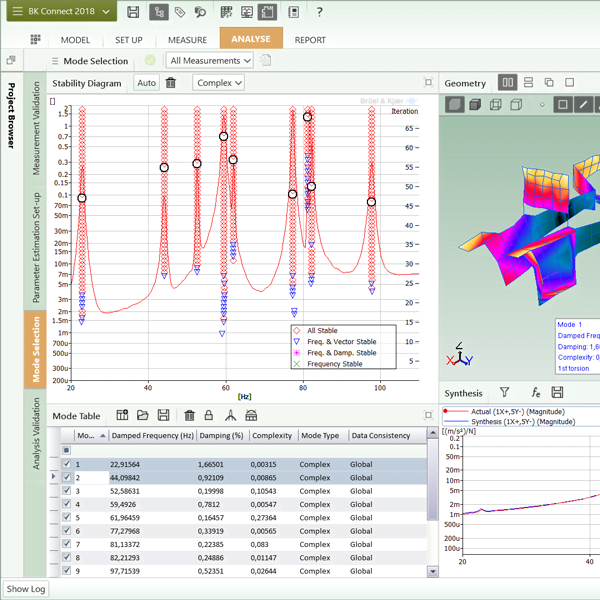The image size is (600, 600).
Task: Uncheck the checkbox for mode 1
Action: [x=67, y=464]
